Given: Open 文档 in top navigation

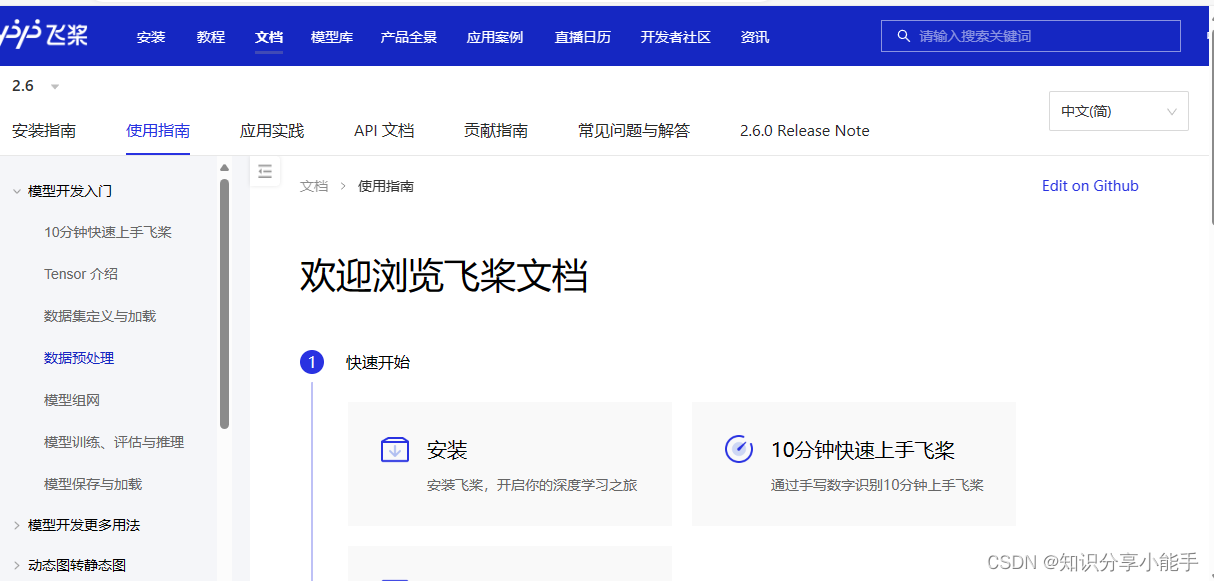Looking at the screenshot, I should (269, 37).
